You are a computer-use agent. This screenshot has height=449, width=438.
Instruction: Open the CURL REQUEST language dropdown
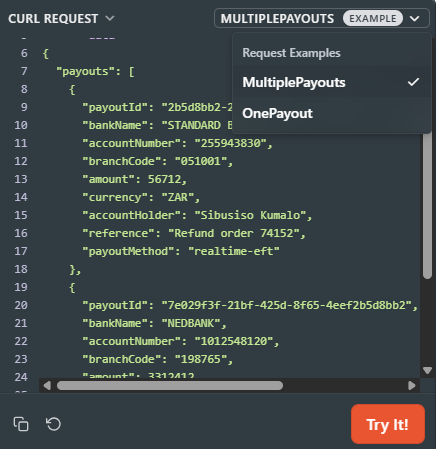click(61, 19)
